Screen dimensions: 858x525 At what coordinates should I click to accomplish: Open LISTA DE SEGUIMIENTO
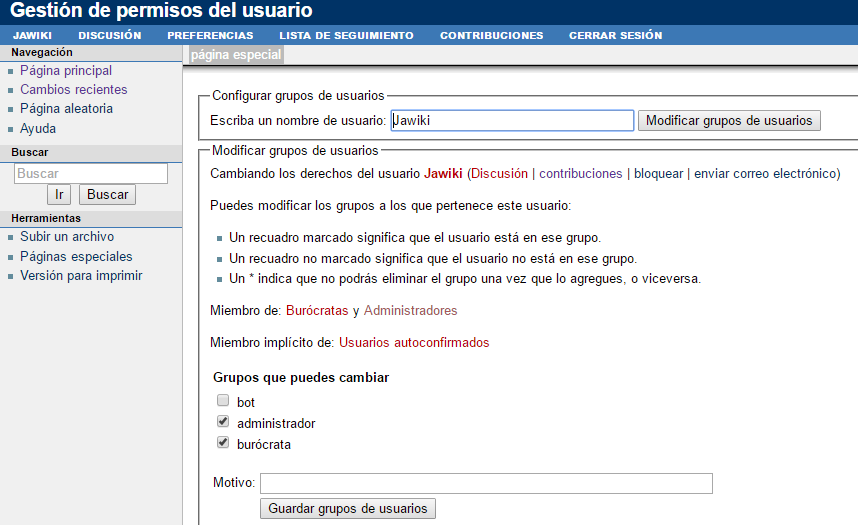coord(346,35)
